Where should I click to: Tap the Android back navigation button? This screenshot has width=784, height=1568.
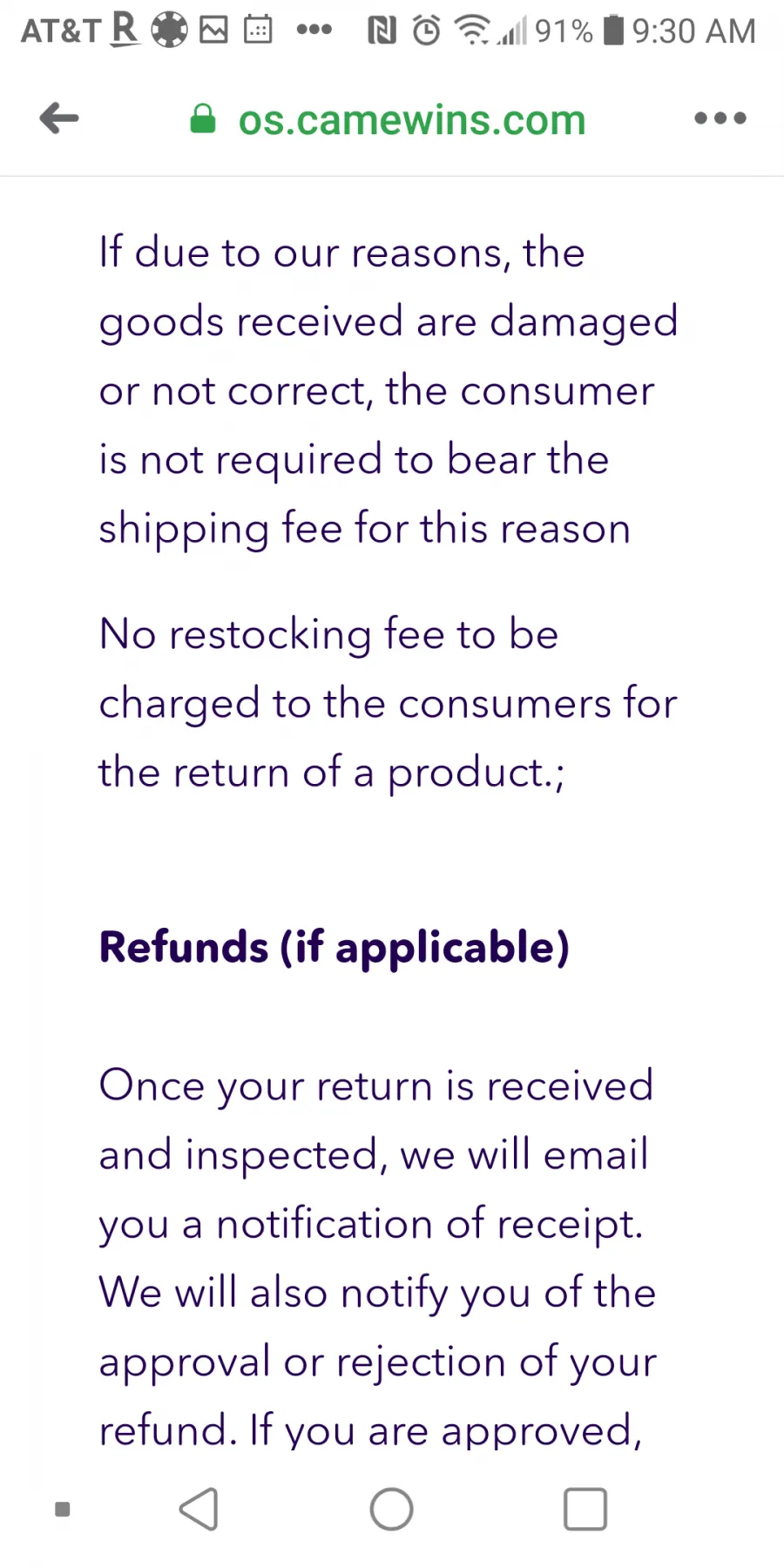[199, 1509]
